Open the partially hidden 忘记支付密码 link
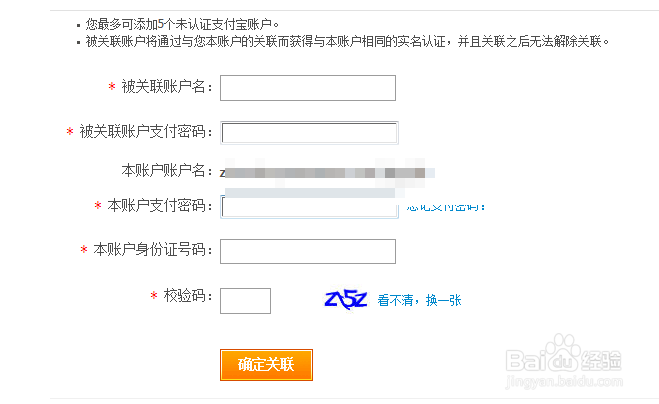The width and height of the screenshot is (659, 404). tap(446, 207)
